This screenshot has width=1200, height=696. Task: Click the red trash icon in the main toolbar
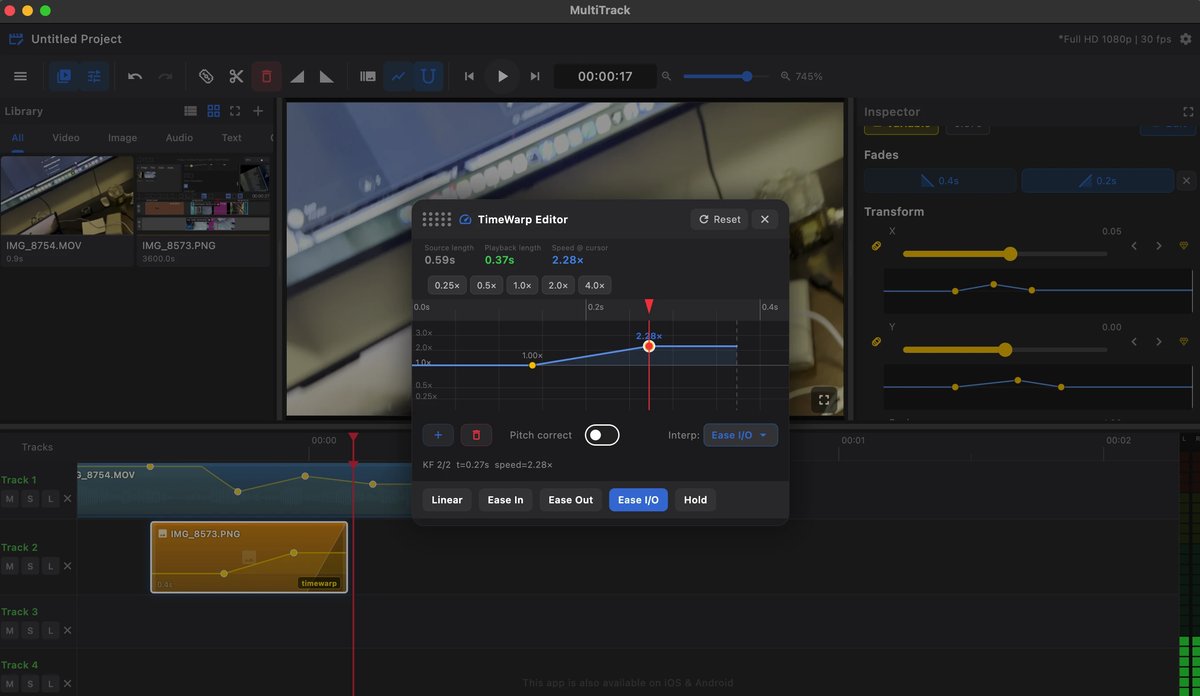pyautogui.click(x=266, y=76)
